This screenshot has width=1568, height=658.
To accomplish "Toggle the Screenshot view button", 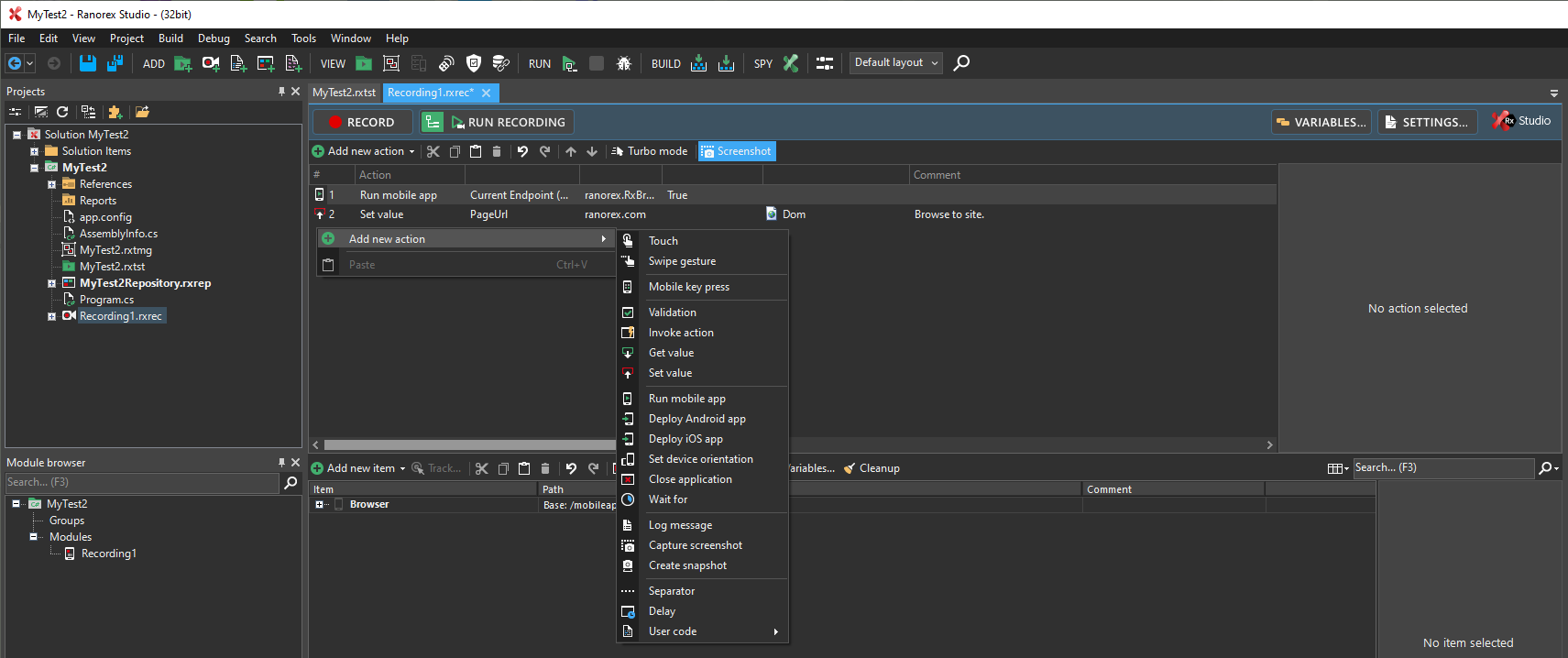I will tap(737, 151).
